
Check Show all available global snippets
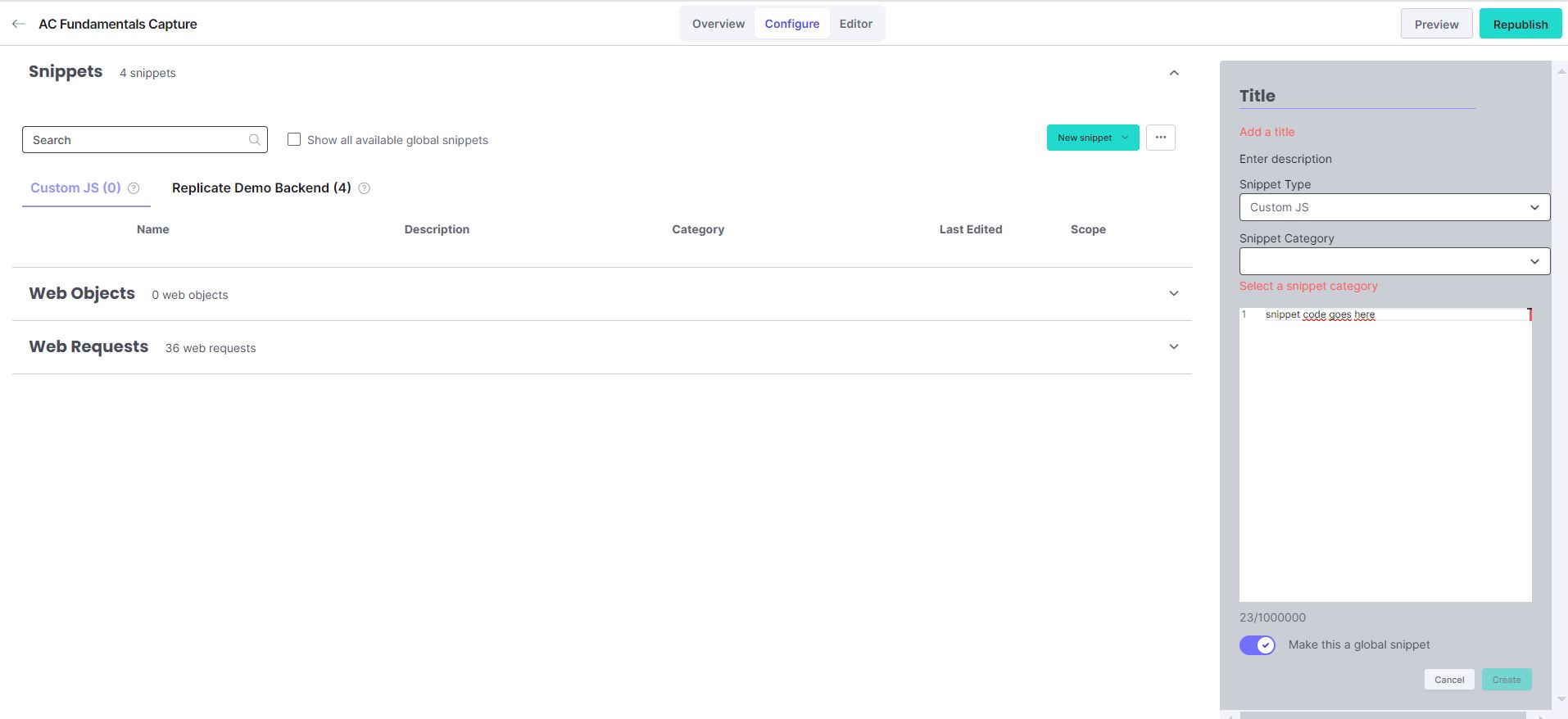point(294,139)
